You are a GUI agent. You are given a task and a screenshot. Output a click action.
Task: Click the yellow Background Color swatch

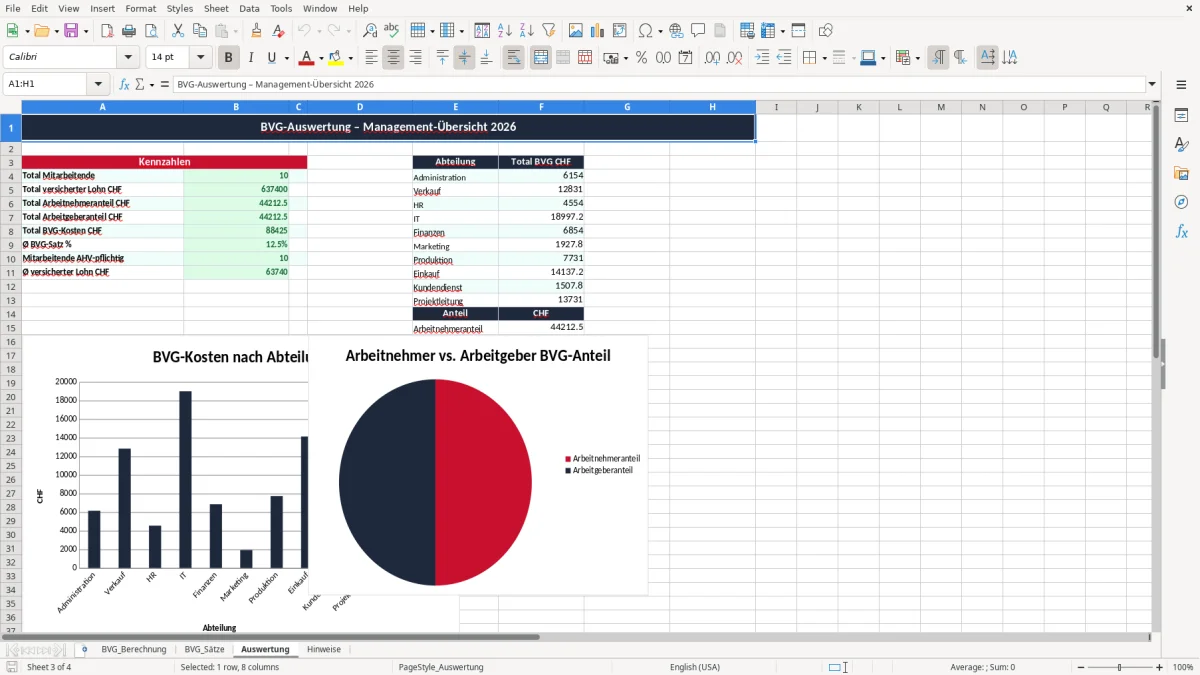[x=336, y=58]
